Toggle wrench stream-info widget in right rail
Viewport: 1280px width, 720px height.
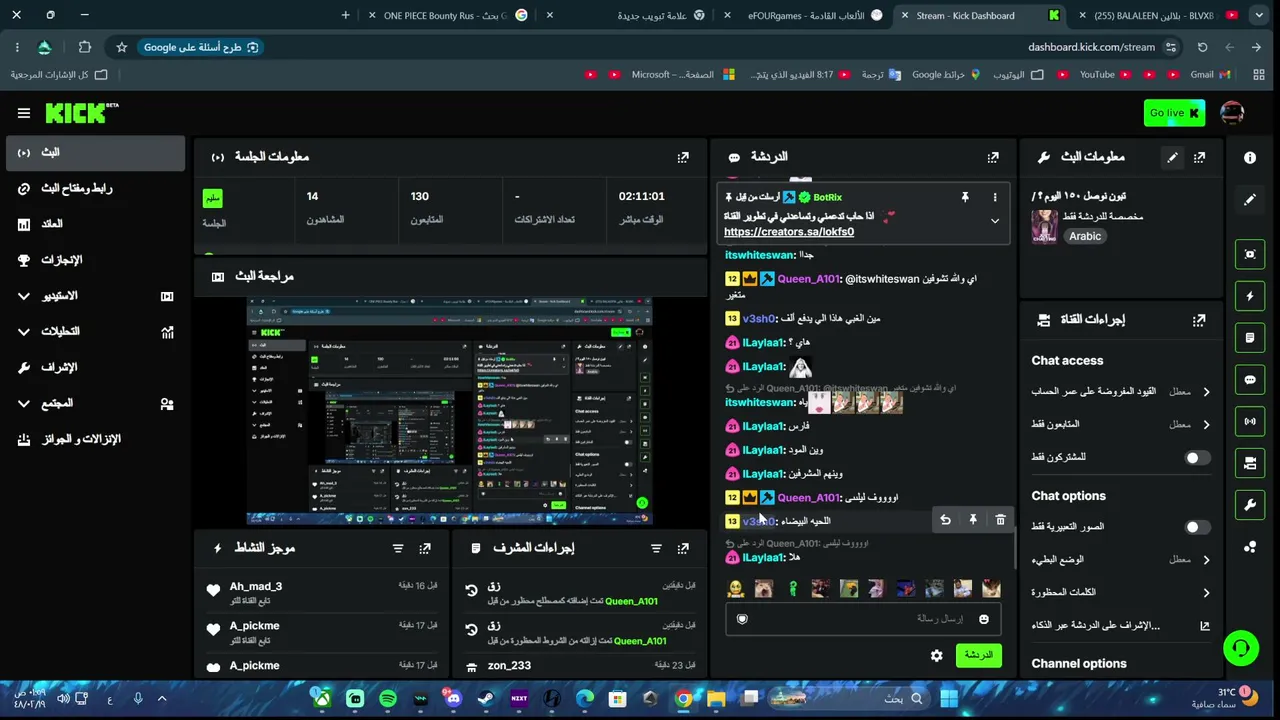pos(1250,505)
